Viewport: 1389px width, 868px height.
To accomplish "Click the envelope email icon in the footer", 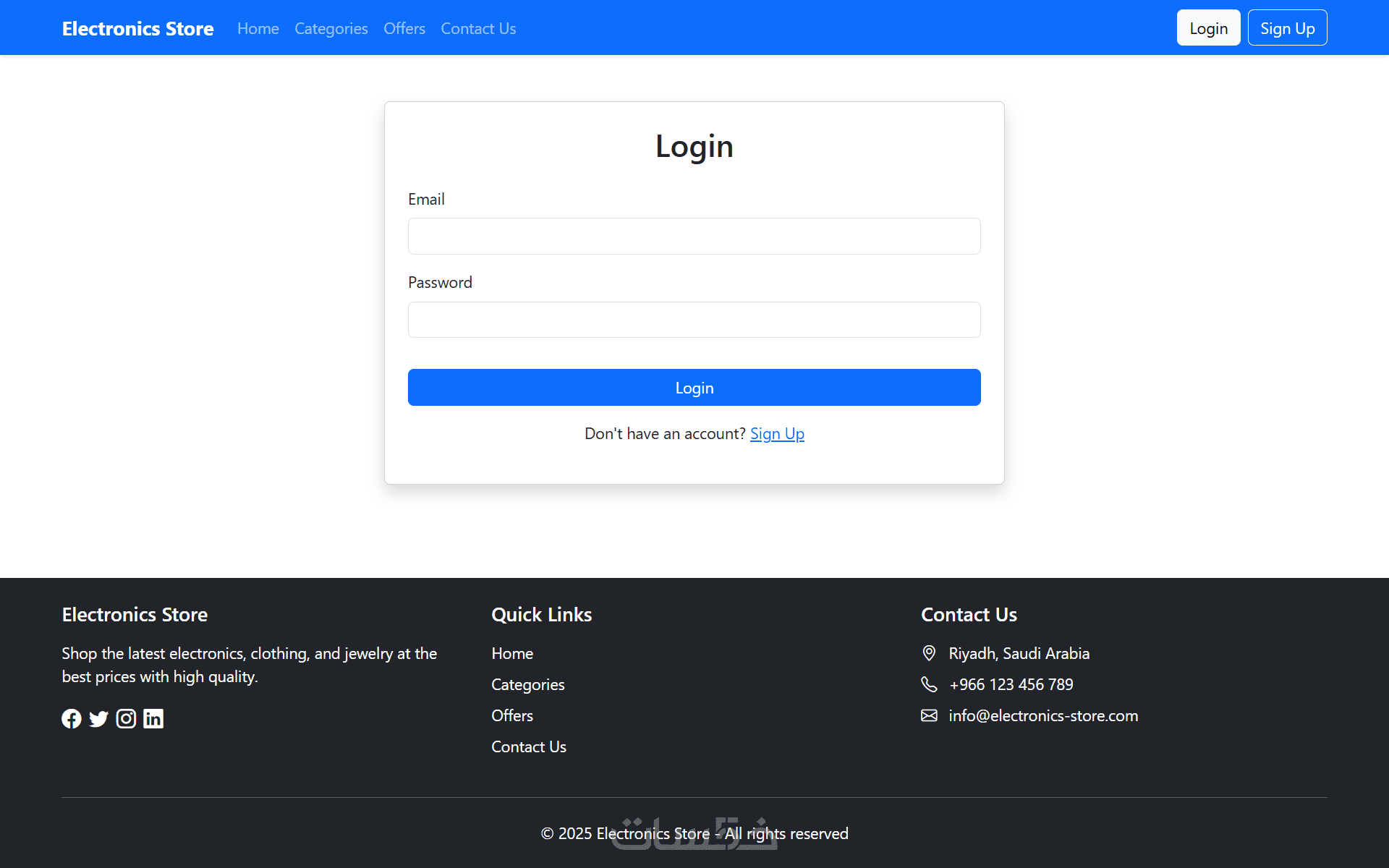I will pyautogui.click(x=929, y=715).
